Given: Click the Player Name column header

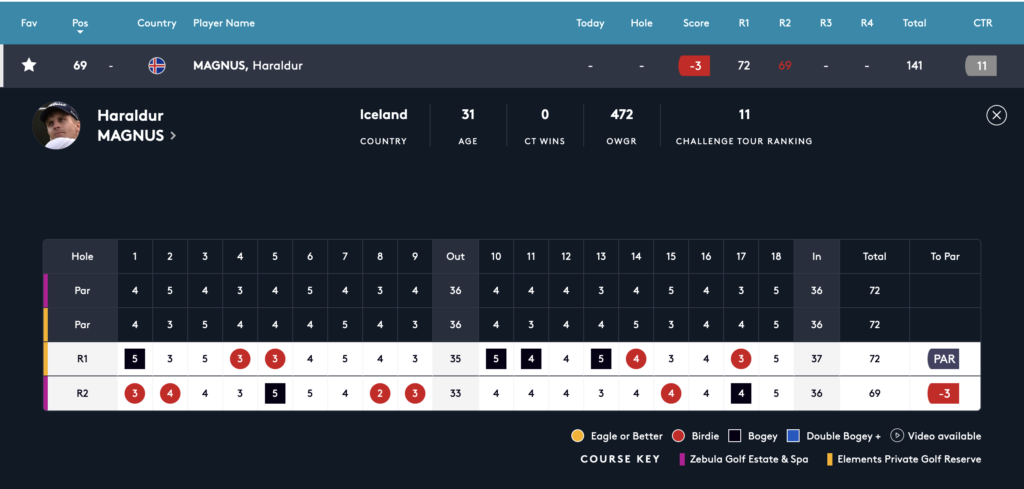Looking at the screenshot, I should click(x=224, y=23).
